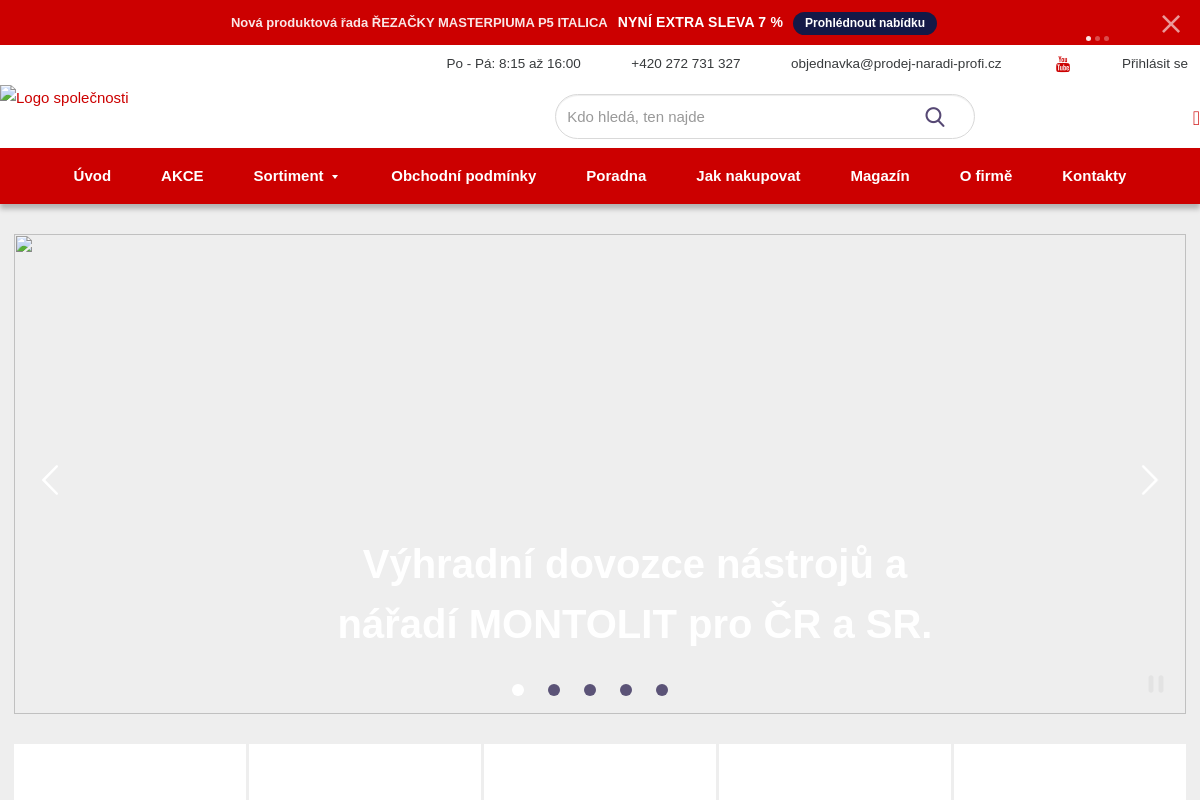
Task: Open Obchodní podmínky page
Action: point(464,176)
